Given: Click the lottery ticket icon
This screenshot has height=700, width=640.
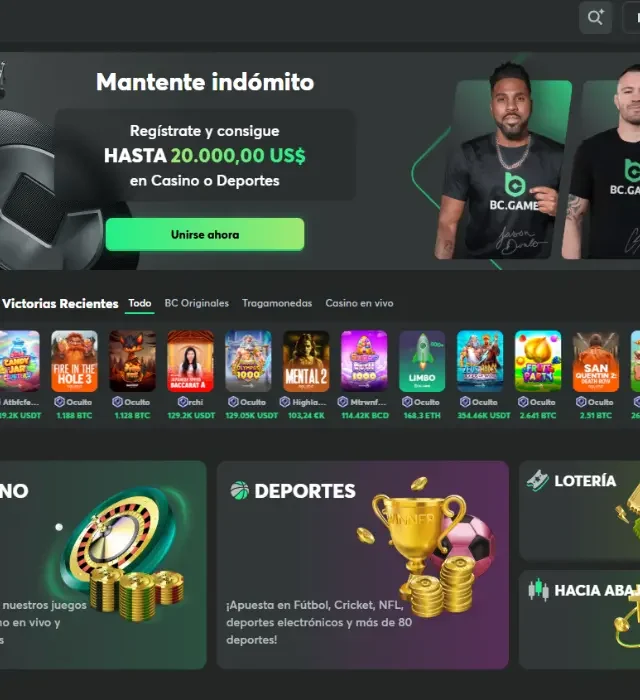Looking at the screenshot, I should [x=537, y=481].
